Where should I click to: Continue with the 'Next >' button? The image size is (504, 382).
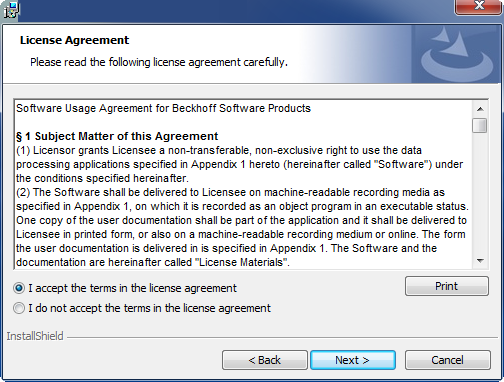click(353, 360)
